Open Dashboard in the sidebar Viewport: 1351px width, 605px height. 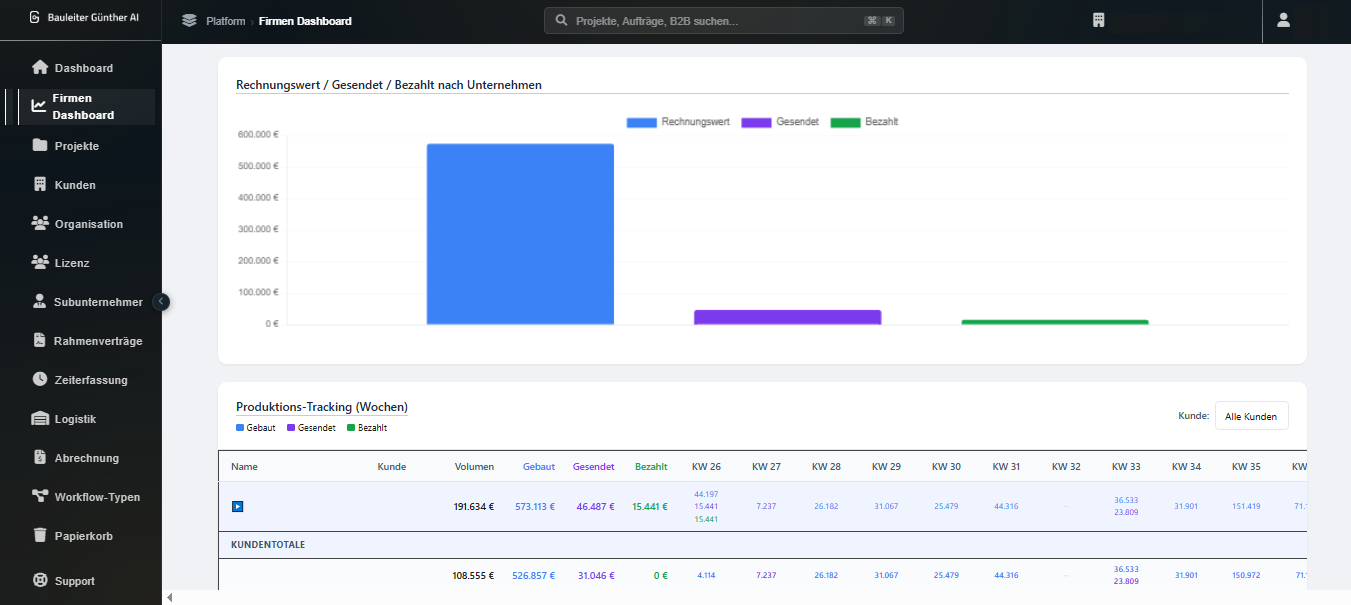[x=84, y=68]
